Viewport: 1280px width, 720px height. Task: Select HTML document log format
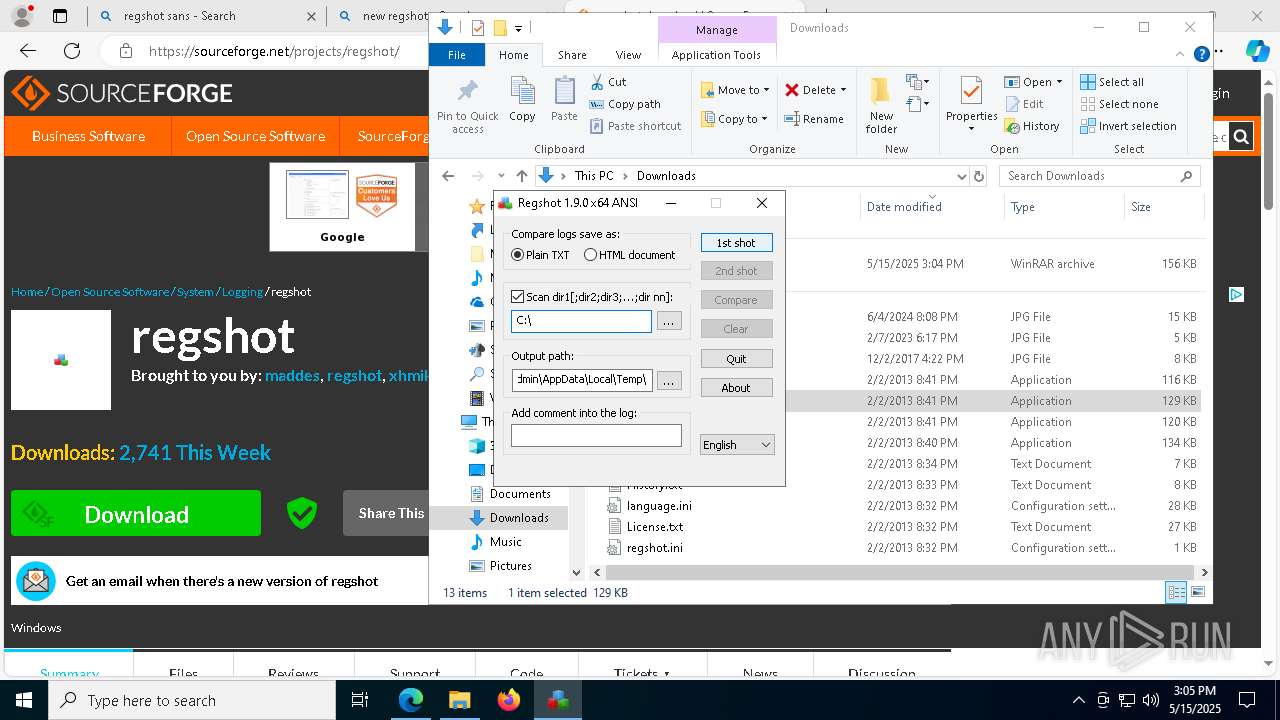click(630, 255)
